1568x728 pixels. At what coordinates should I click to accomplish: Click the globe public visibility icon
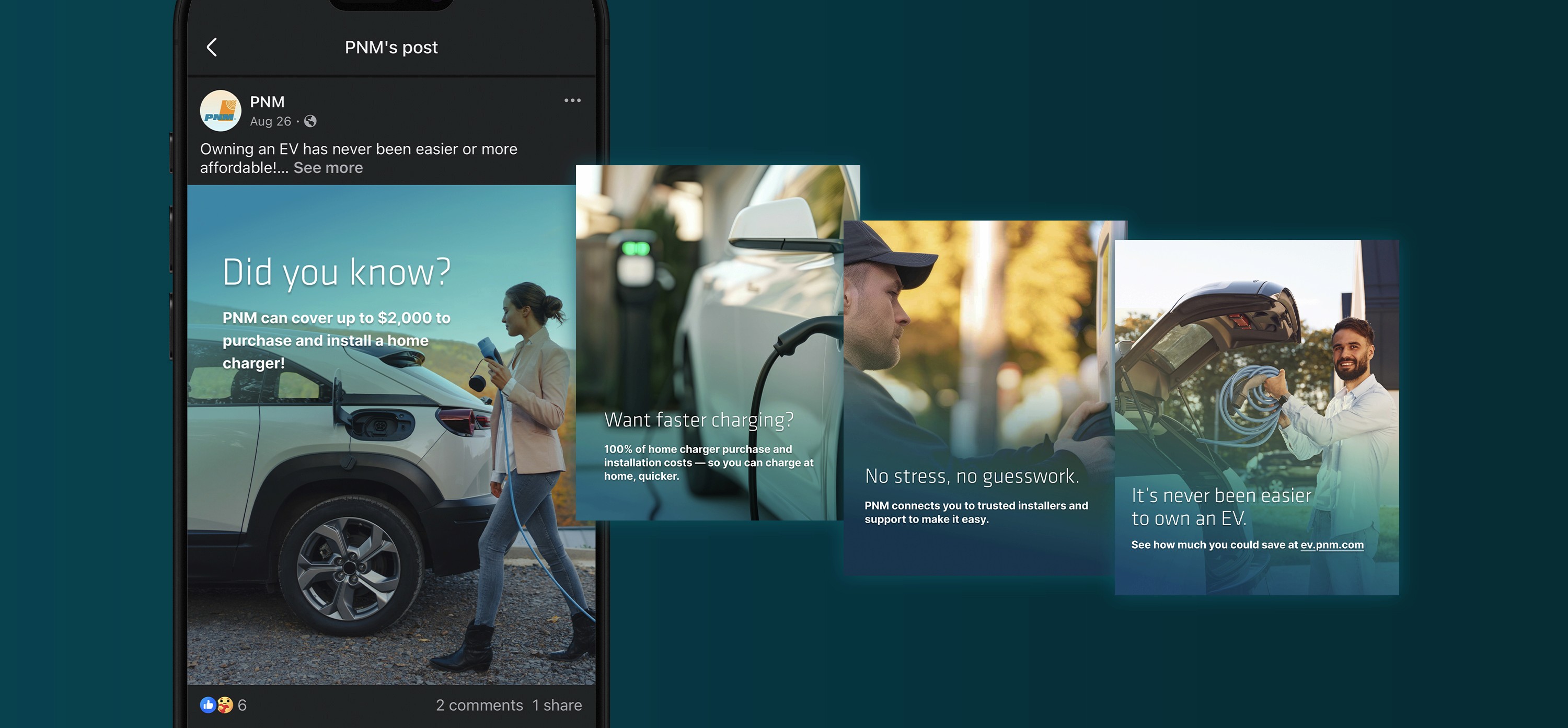[x=310, y=121]
